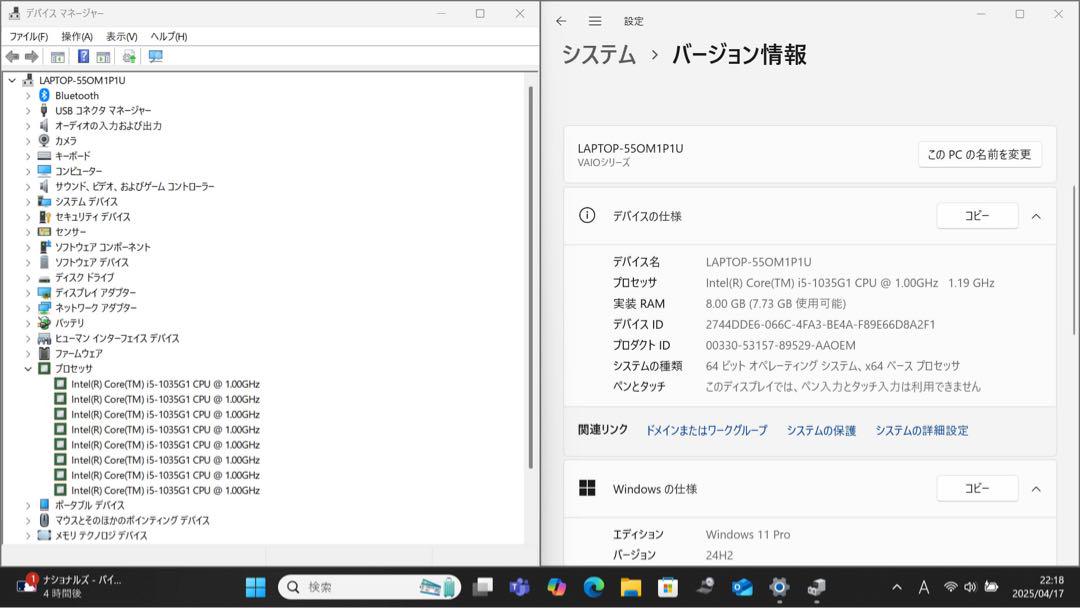Select マウスとそのほかのポインティング デバイス item
The width and height of the screenshot is (1080, 608).
pyautogui.click(x=132, y=521)
